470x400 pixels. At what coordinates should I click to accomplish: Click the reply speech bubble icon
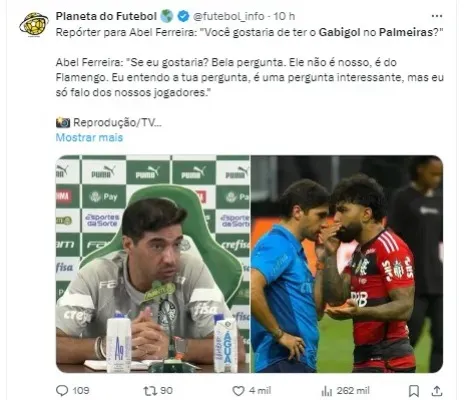(62, 390)
